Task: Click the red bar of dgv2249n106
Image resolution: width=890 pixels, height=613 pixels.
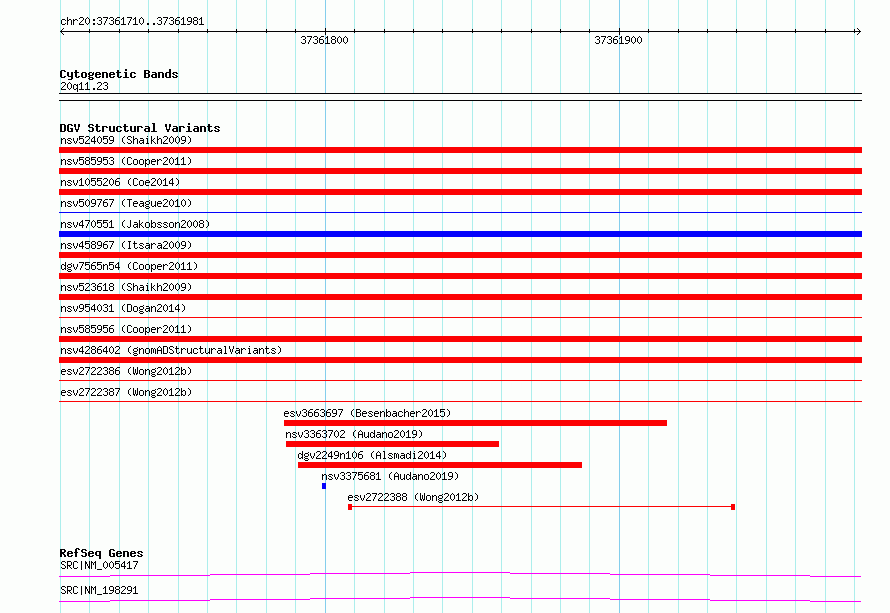Action: 440,465
